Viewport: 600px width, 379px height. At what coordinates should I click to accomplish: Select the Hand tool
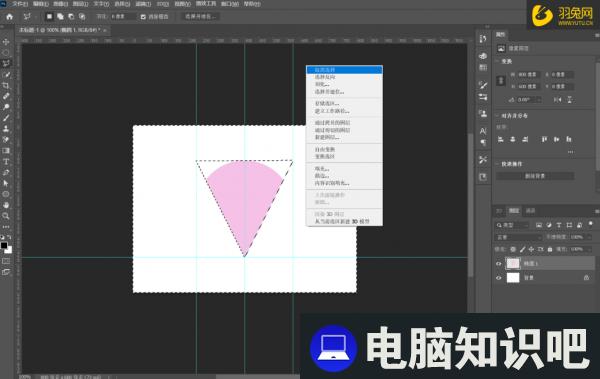pos(6,205)
